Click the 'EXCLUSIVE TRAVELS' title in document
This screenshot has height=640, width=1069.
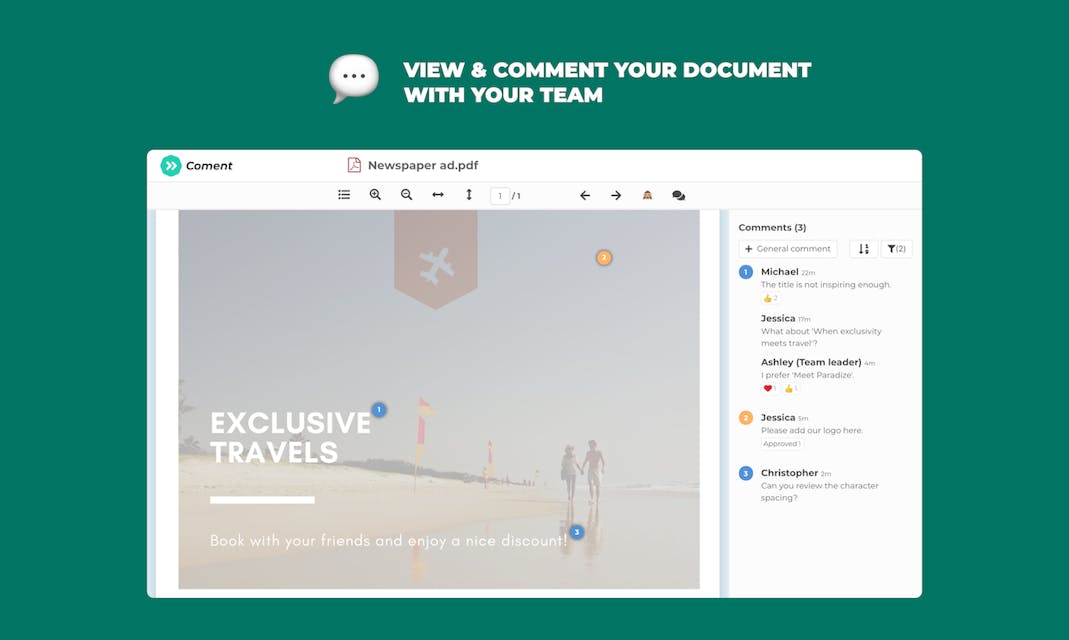pos(290,438)
